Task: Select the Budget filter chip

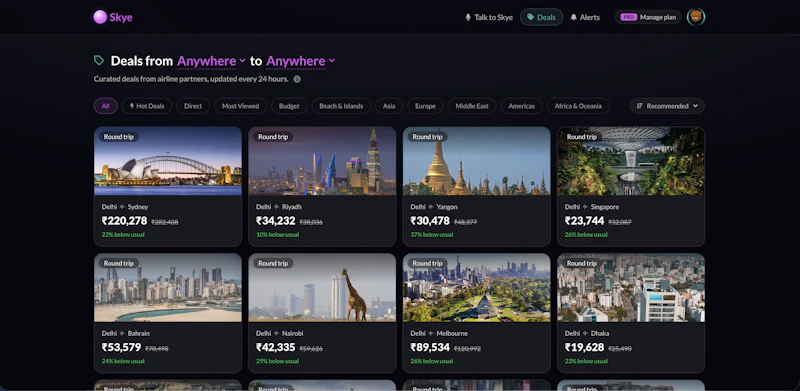Action: (x=289, y=106)
